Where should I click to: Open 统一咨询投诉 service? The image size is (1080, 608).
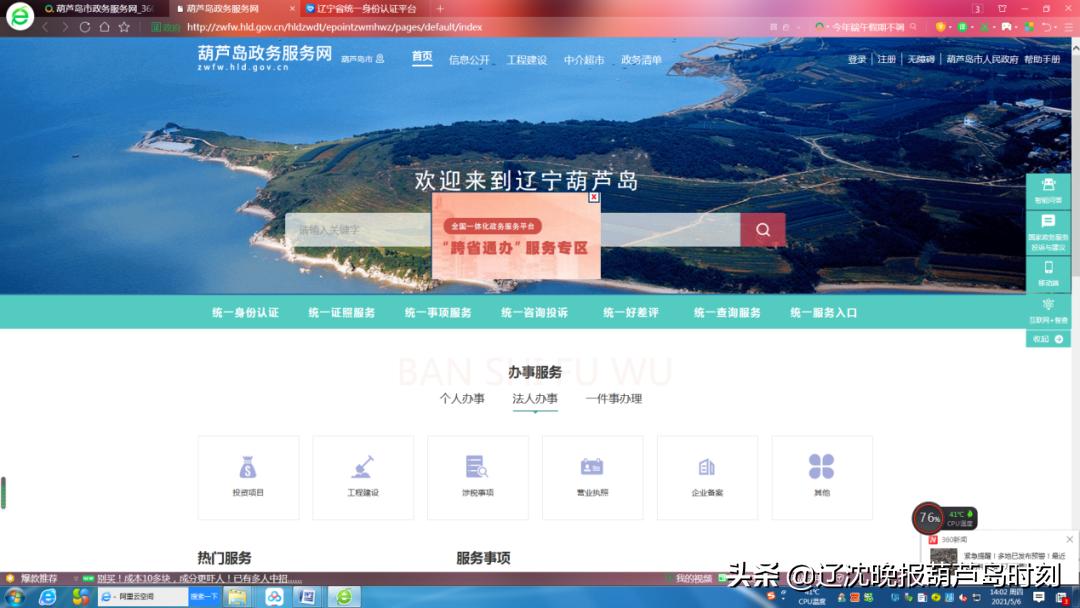pos(534,313)
